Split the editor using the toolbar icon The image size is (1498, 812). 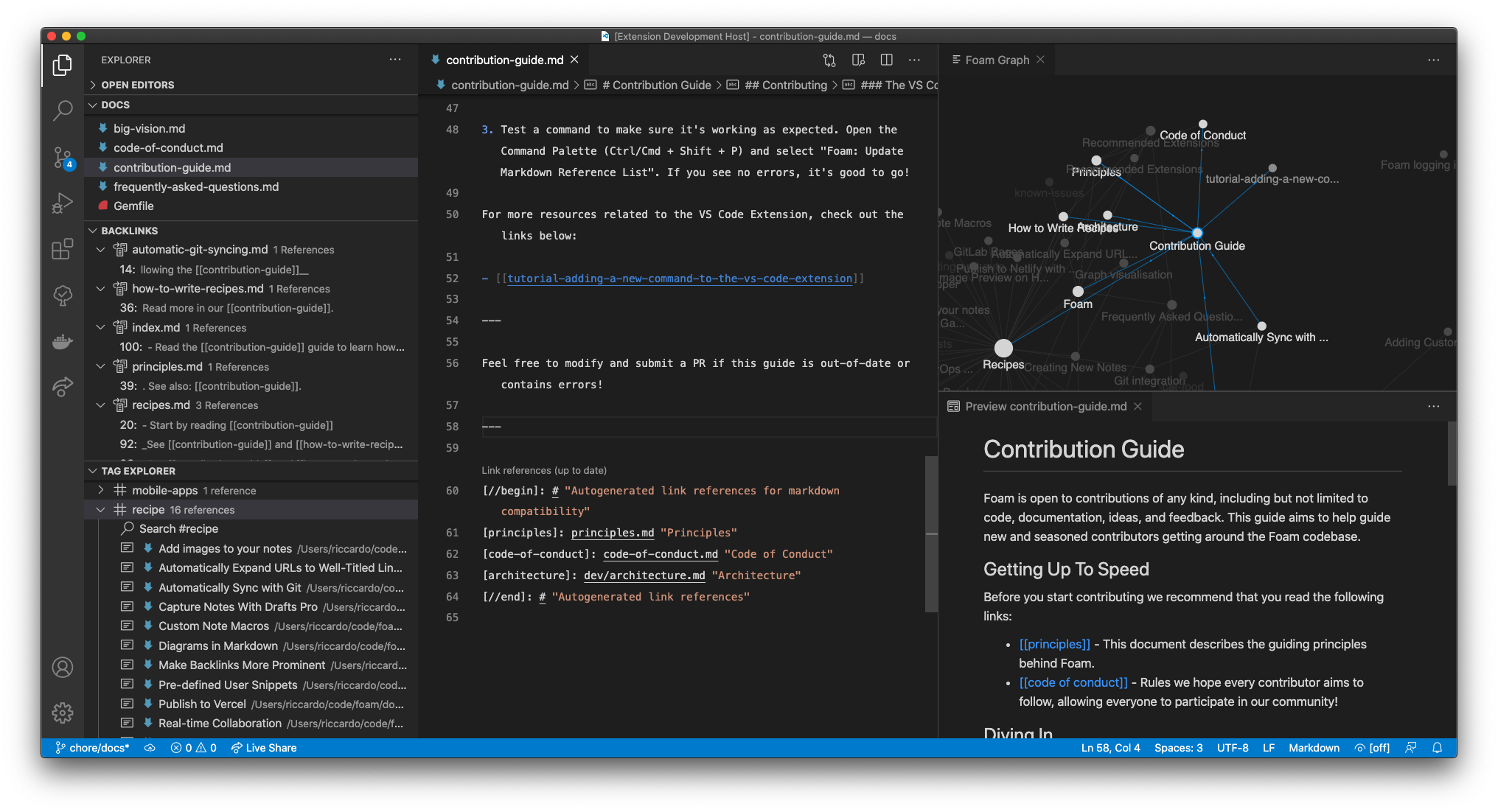(x=886, y=60)
